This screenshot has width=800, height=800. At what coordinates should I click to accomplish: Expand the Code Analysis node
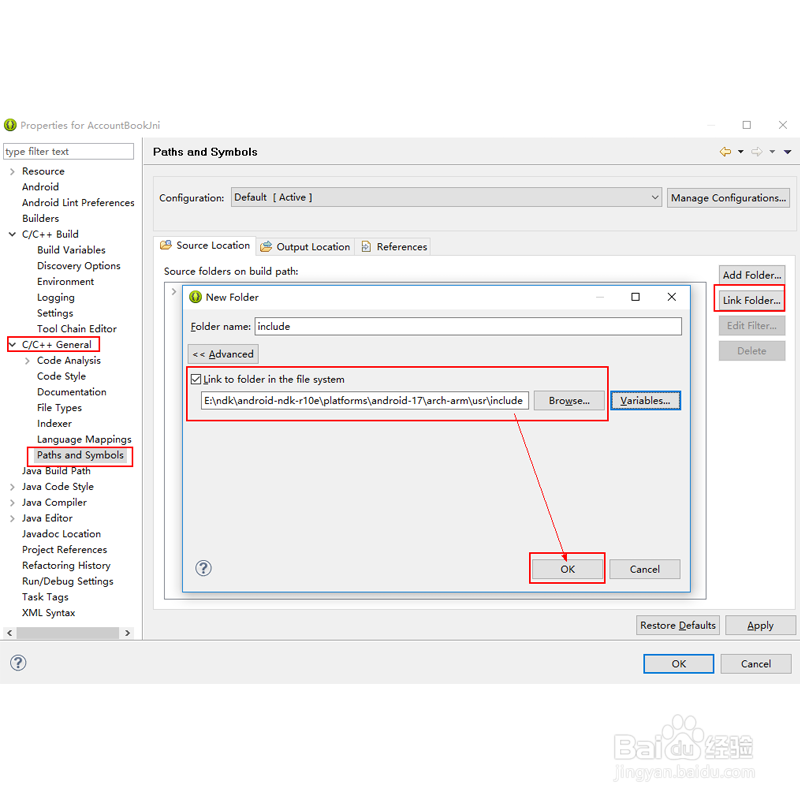click(x=28, y=361)
